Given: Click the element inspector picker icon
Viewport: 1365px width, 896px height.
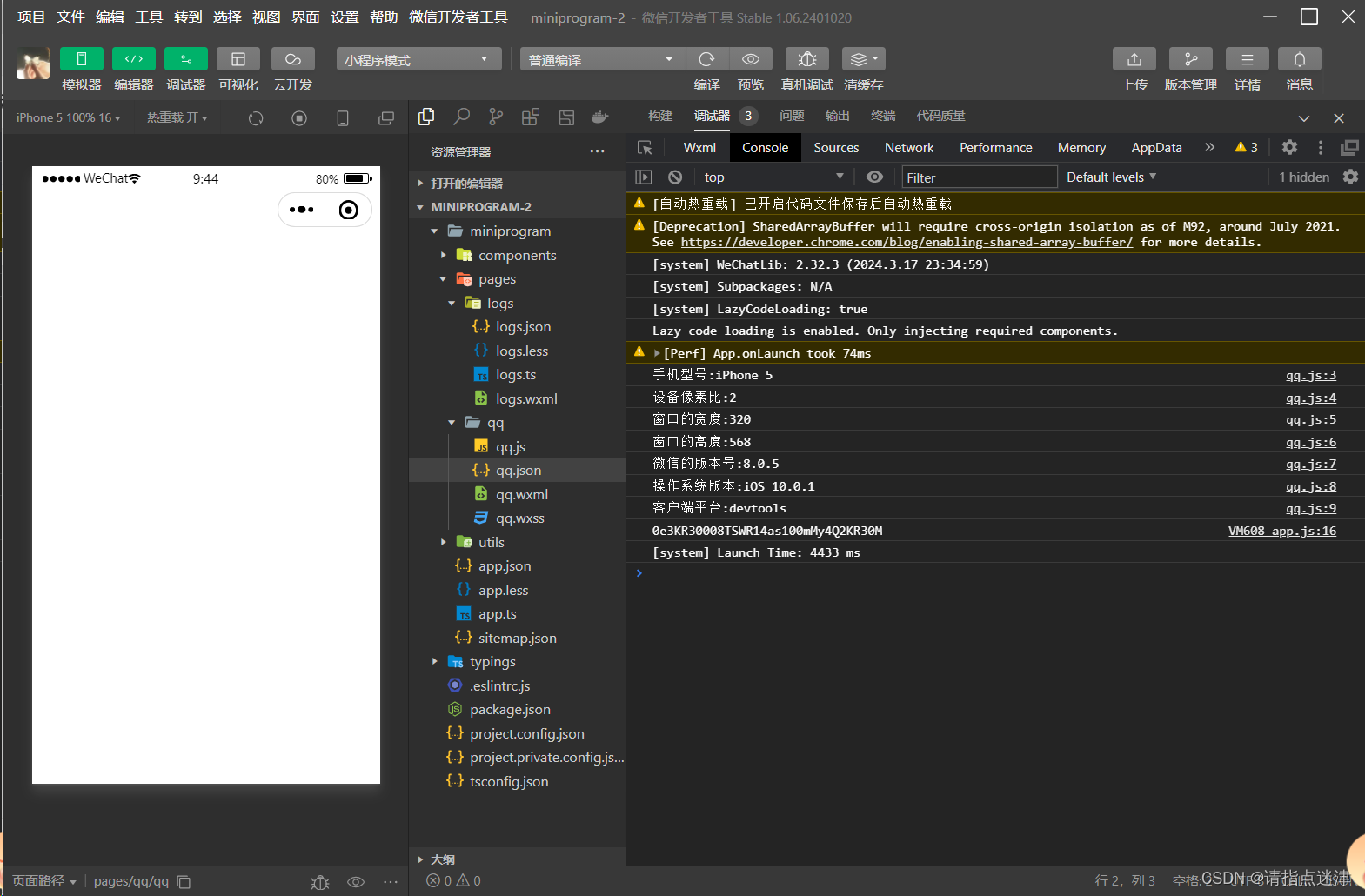Looking at the screenshot, I should (x=645, y=148).
